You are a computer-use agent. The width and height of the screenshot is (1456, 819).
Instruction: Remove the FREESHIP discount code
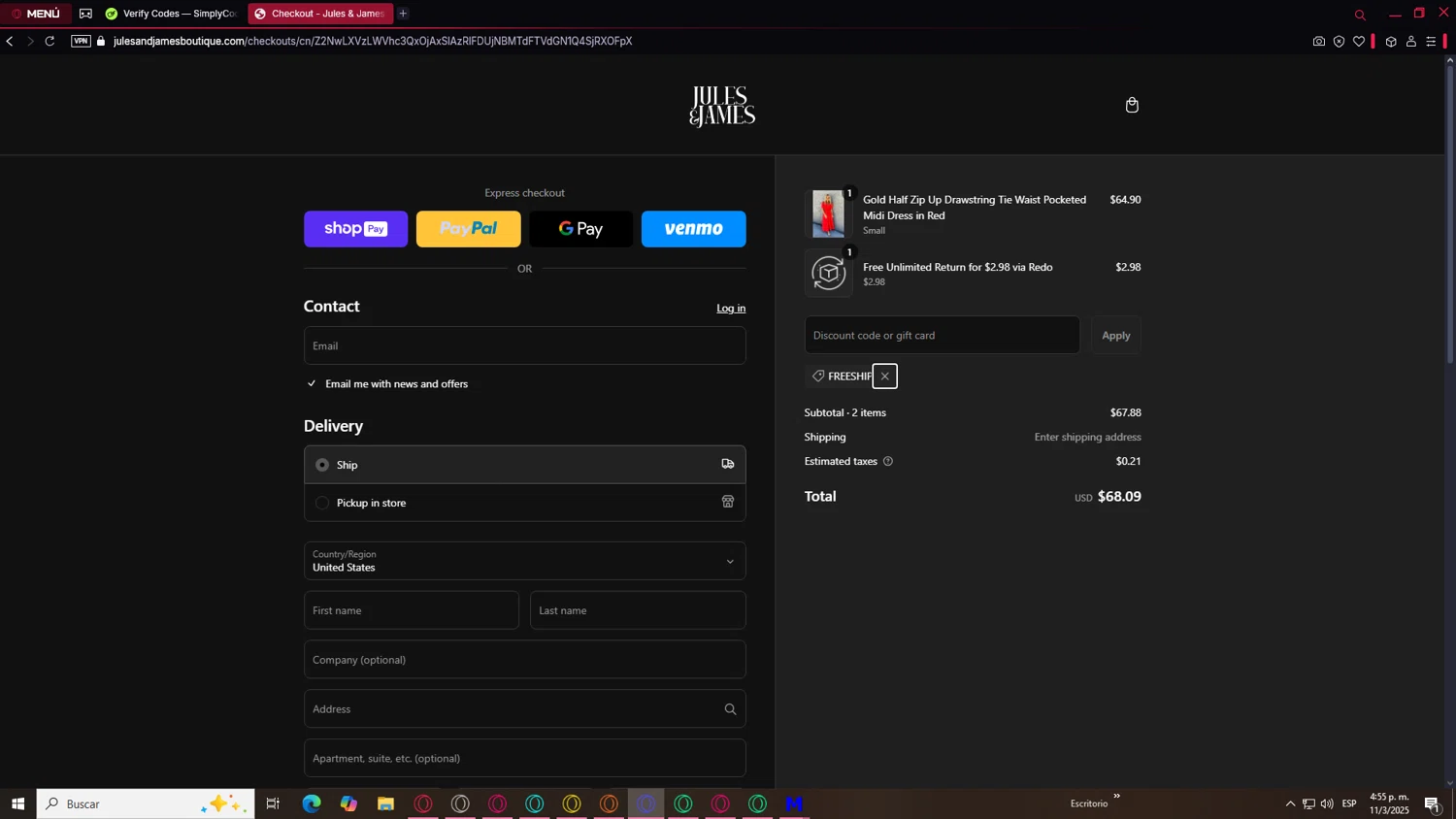[885, 377]
